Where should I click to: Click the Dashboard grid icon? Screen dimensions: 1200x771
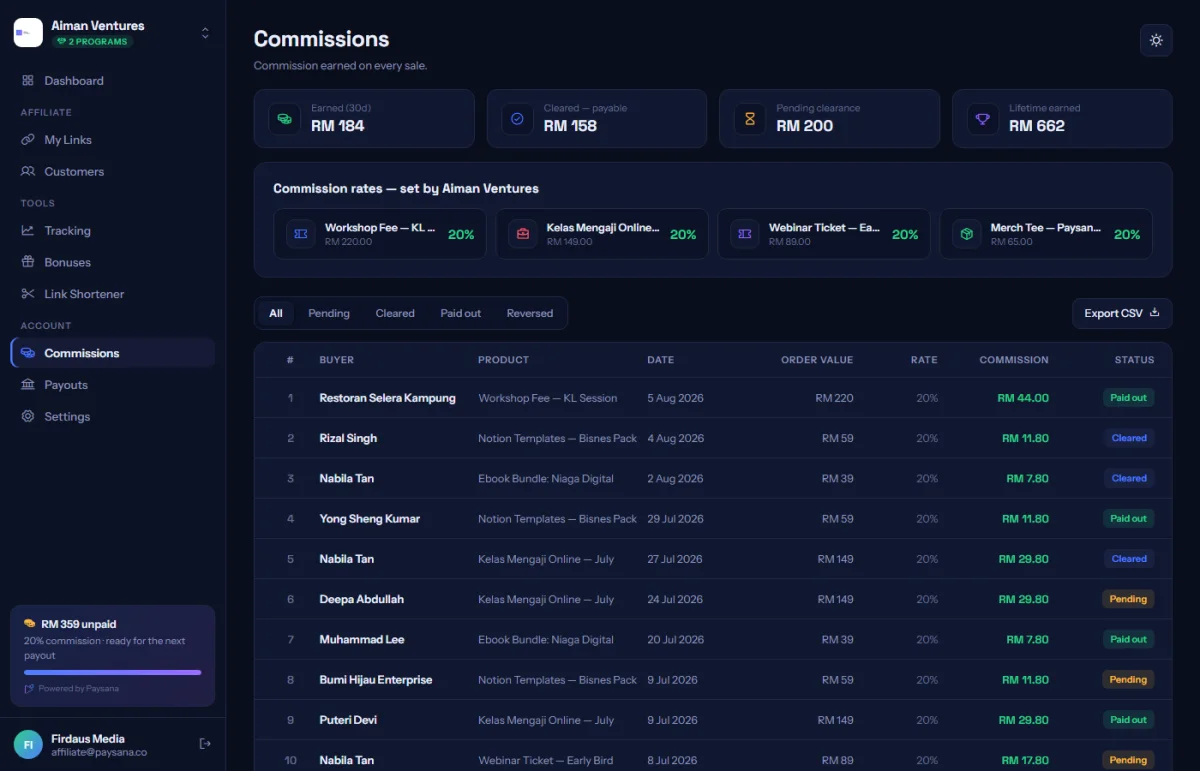coord(28,81)
